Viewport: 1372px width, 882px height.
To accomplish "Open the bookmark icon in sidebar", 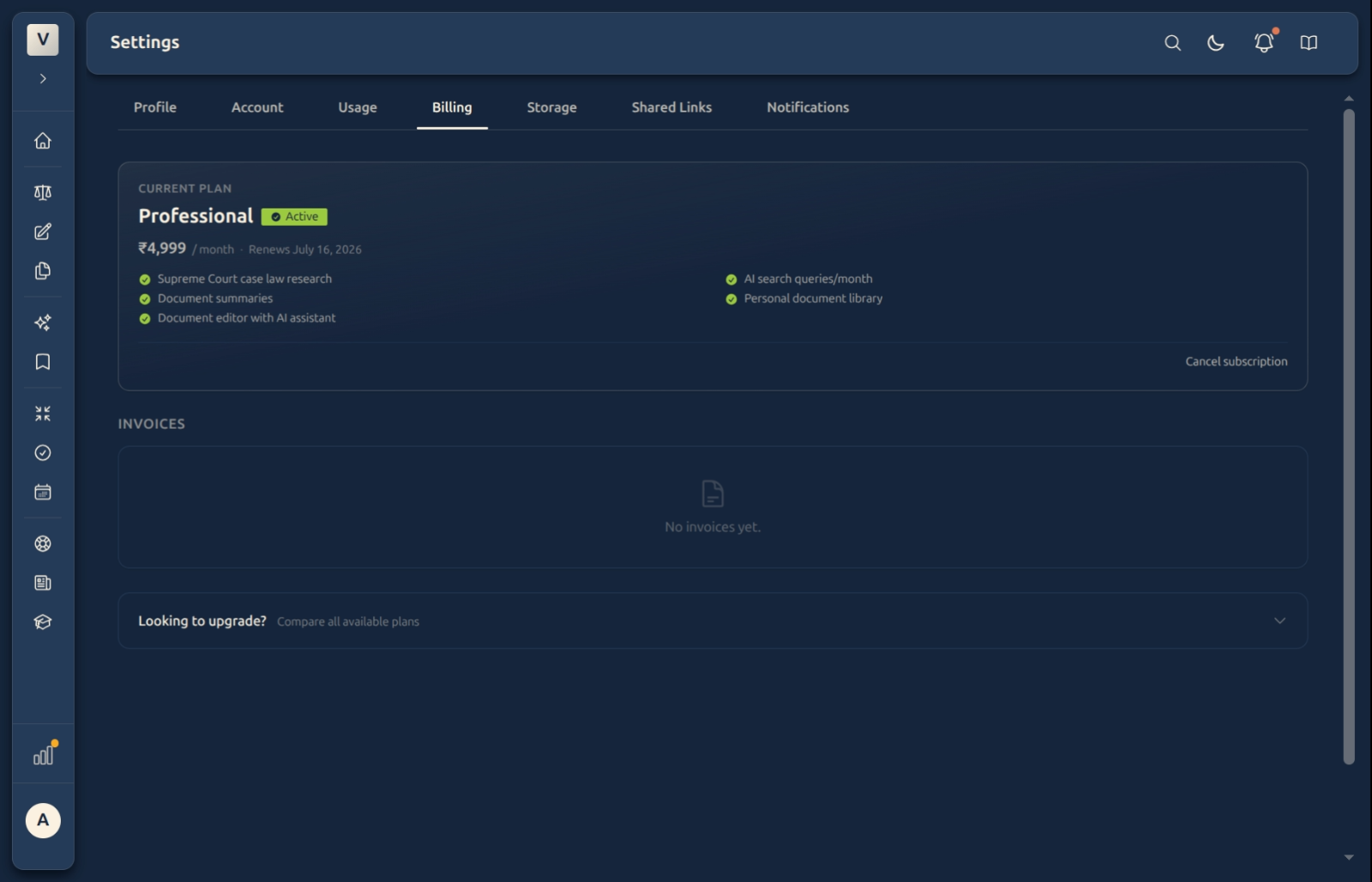I will pos(43,362).
